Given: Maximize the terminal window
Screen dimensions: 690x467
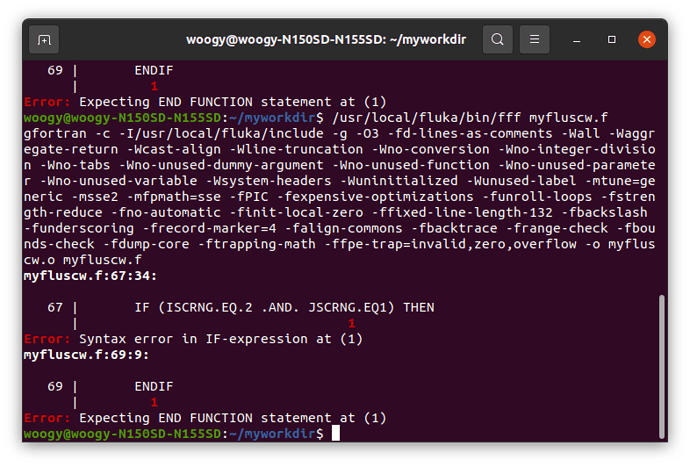Looking at the screenshot, I should [x=612, y=40].
